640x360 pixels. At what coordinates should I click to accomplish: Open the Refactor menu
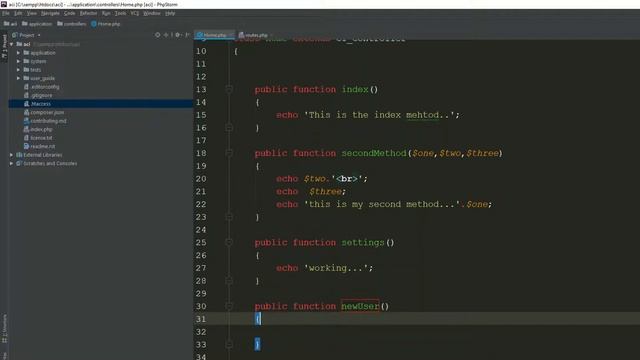[88, 13]
